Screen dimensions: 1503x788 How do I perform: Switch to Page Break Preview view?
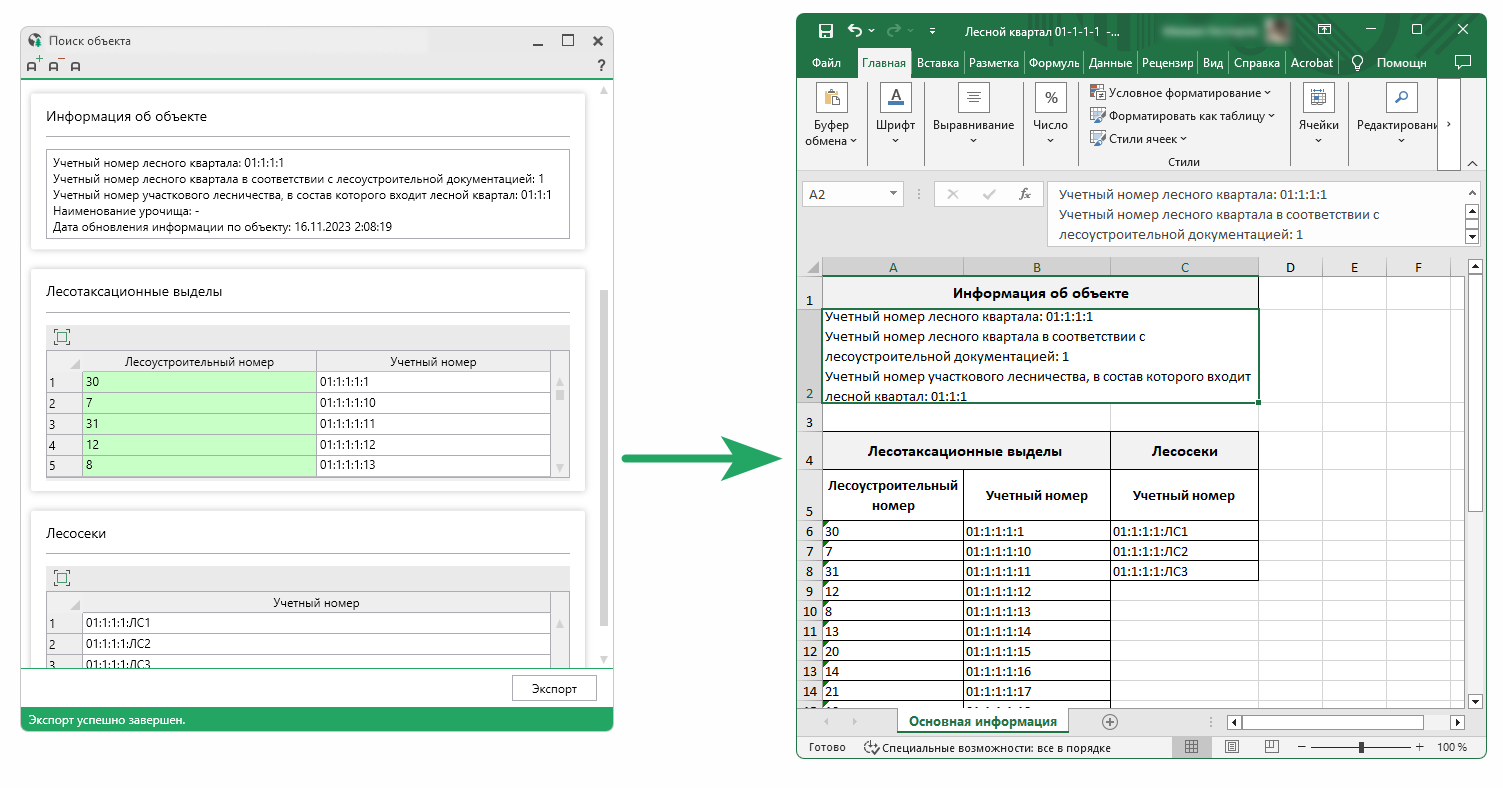pyautogui.click(x=1272, y=747)
